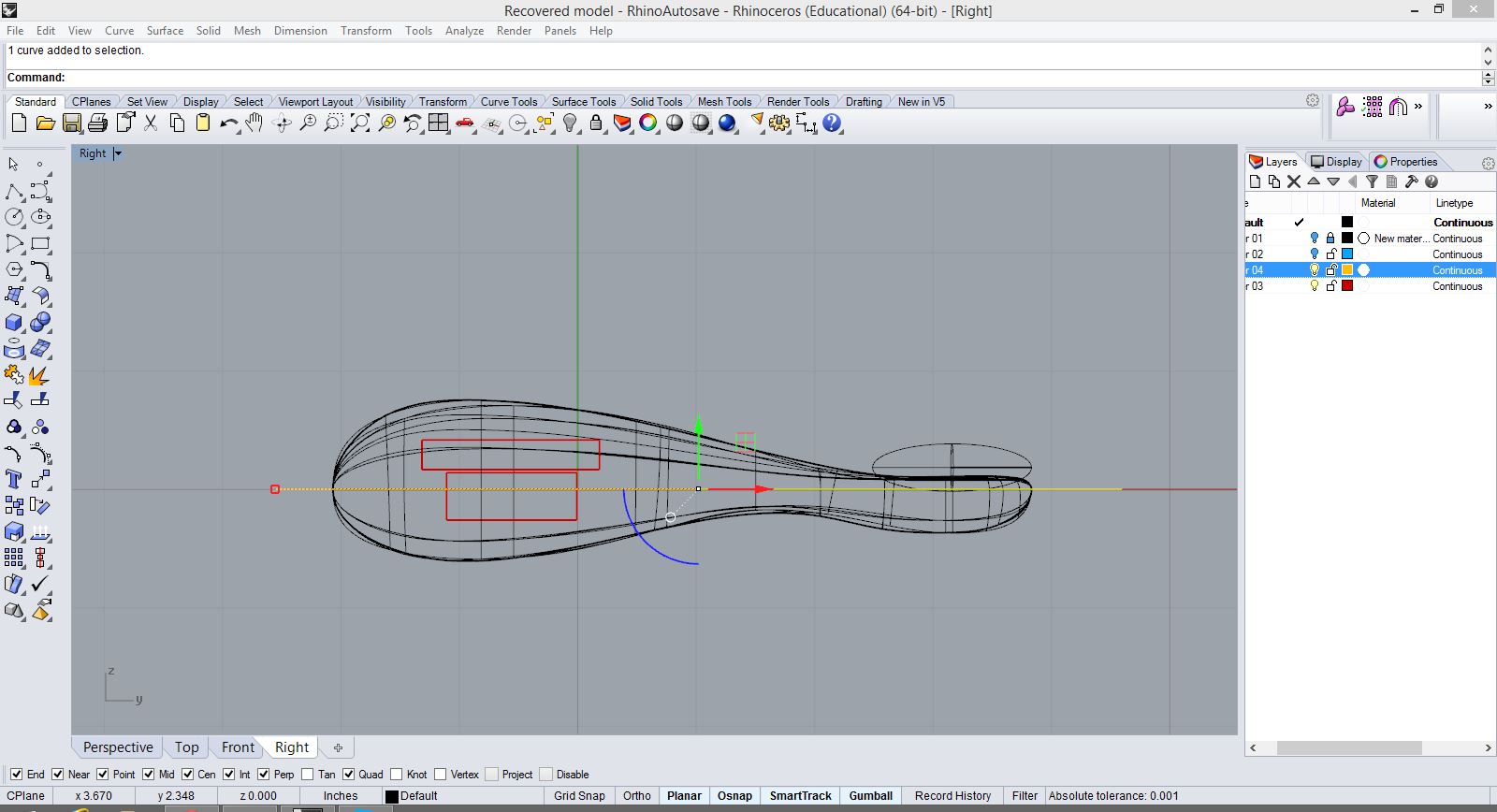Toggle the Ortho status bar button
The image size is (1497, 812).
coord(636,796)
